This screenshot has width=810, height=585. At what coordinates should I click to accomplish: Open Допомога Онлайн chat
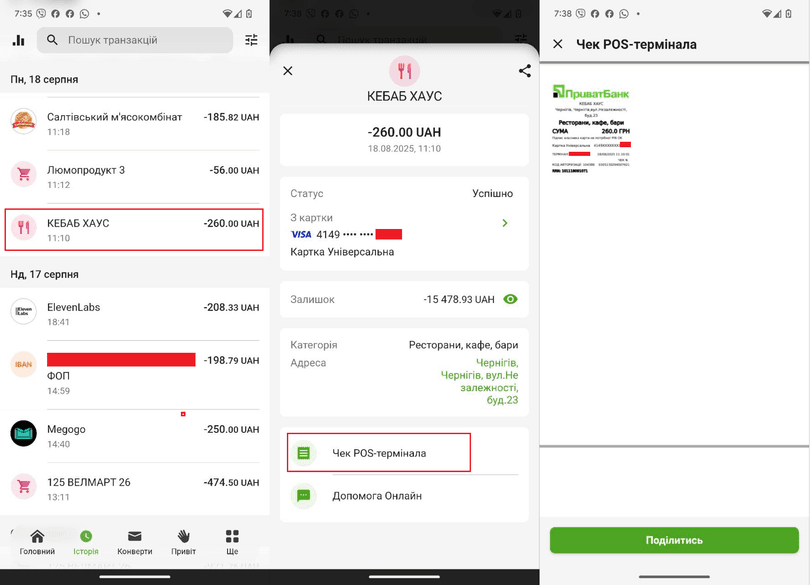377,495
